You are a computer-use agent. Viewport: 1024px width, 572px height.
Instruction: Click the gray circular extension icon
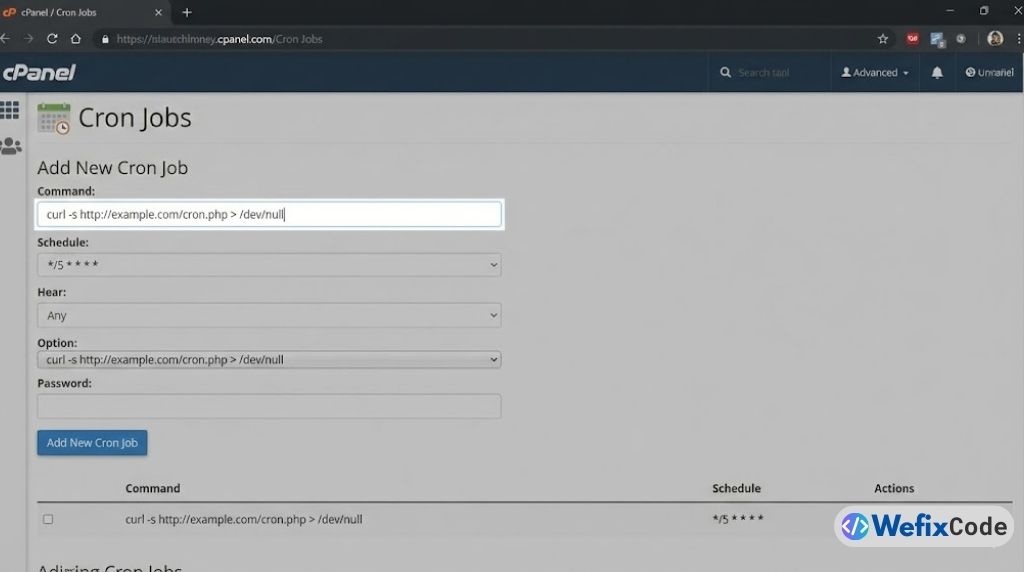(961, 39)
